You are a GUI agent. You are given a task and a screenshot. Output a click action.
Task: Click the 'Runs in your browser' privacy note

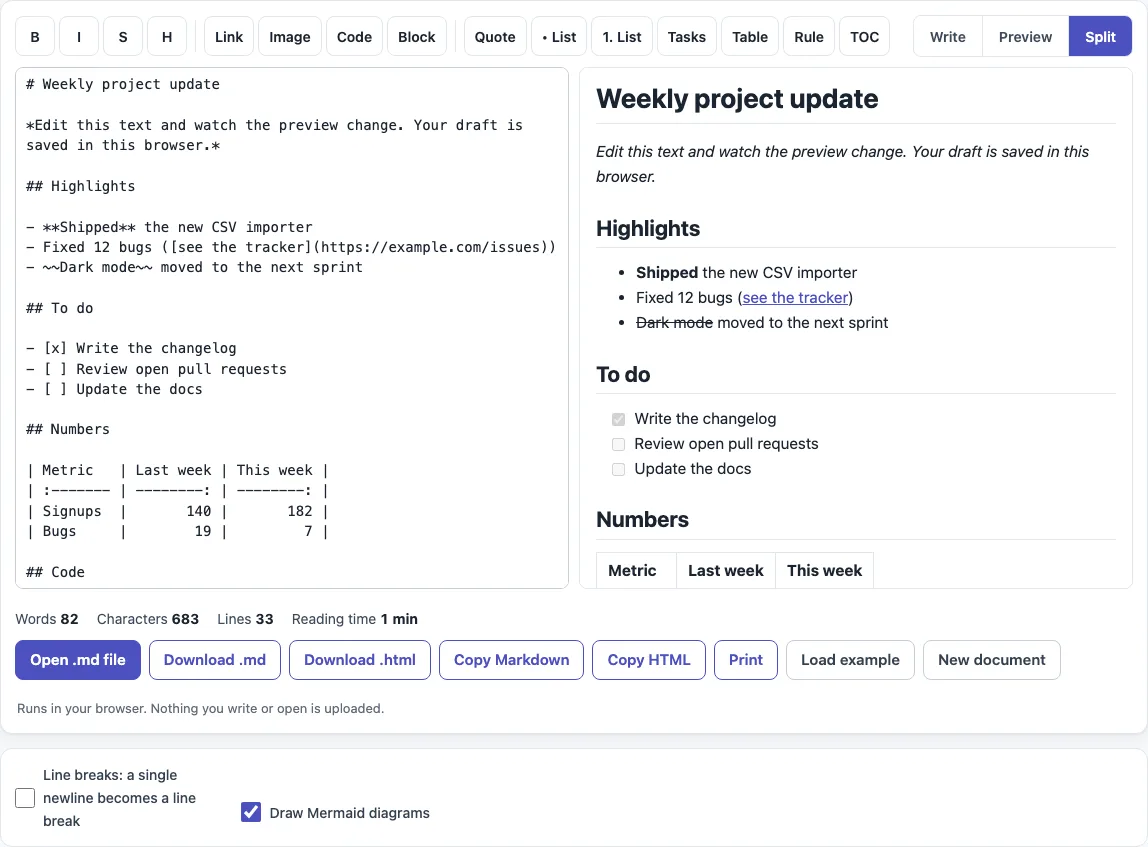coord(201,708)
